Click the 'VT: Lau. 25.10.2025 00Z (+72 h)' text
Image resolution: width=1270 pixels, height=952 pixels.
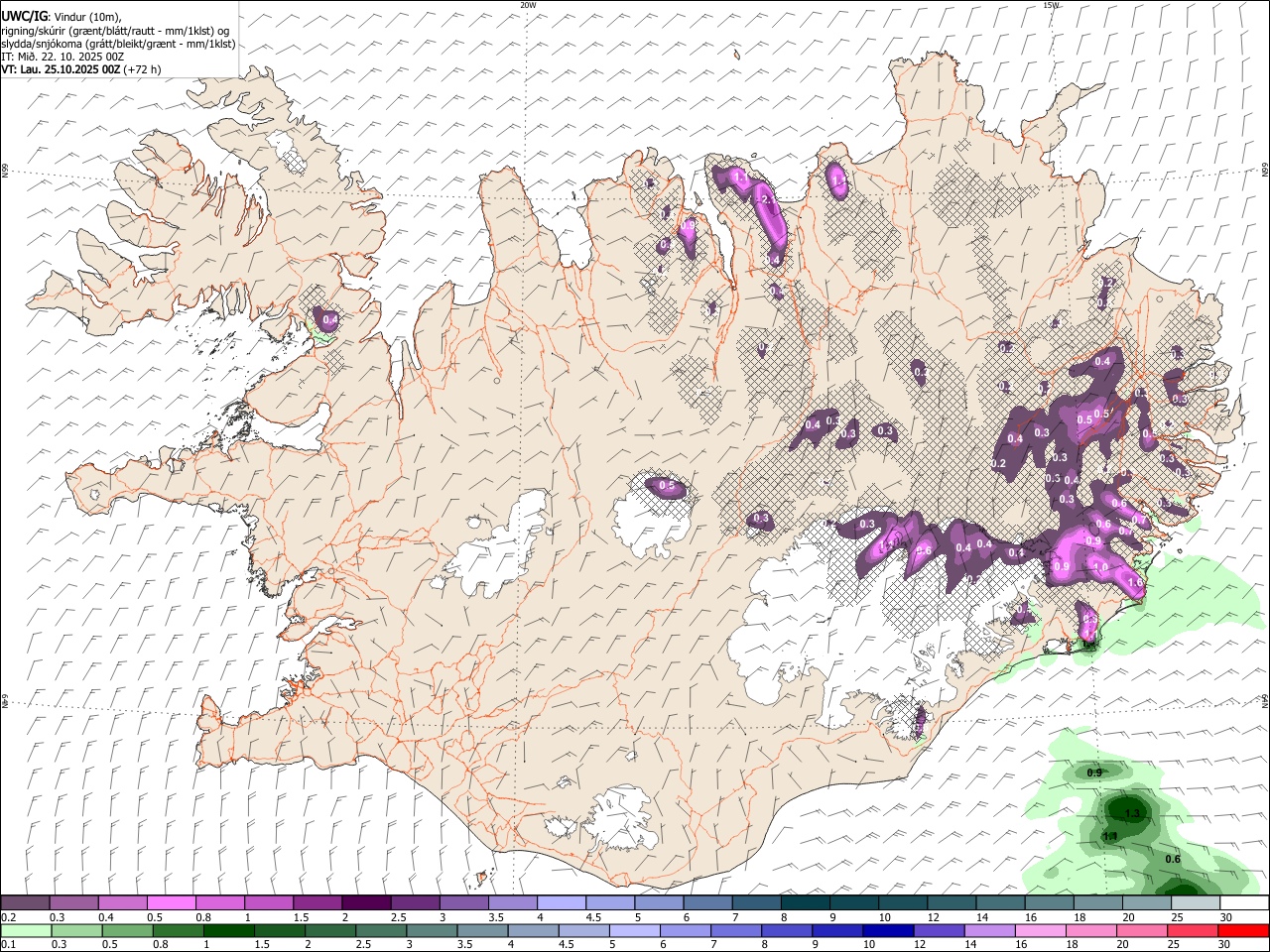[x=81, y=69]
